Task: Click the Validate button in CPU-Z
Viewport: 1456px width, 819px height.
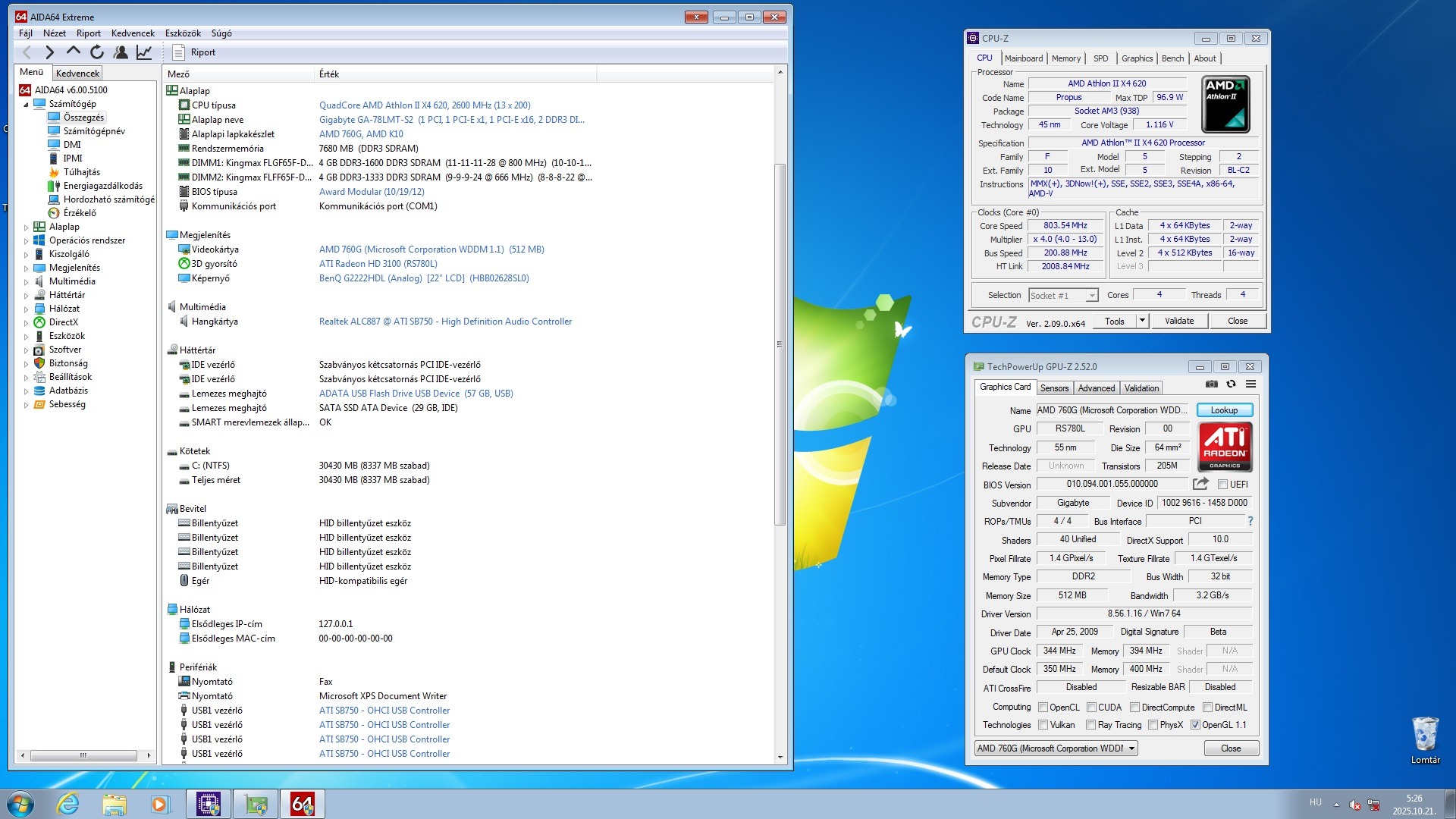Action: pyautogui.click(x=1178, y=321)
